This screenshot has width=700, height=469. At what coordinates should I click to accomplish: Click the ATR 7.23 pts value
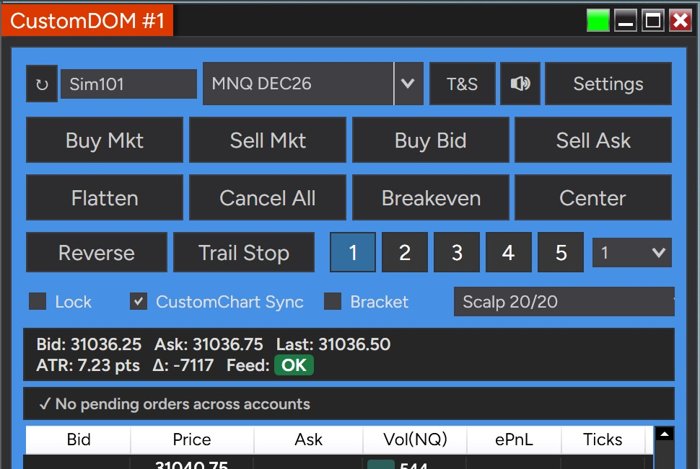pyautogui.click(x=88, y=365)
